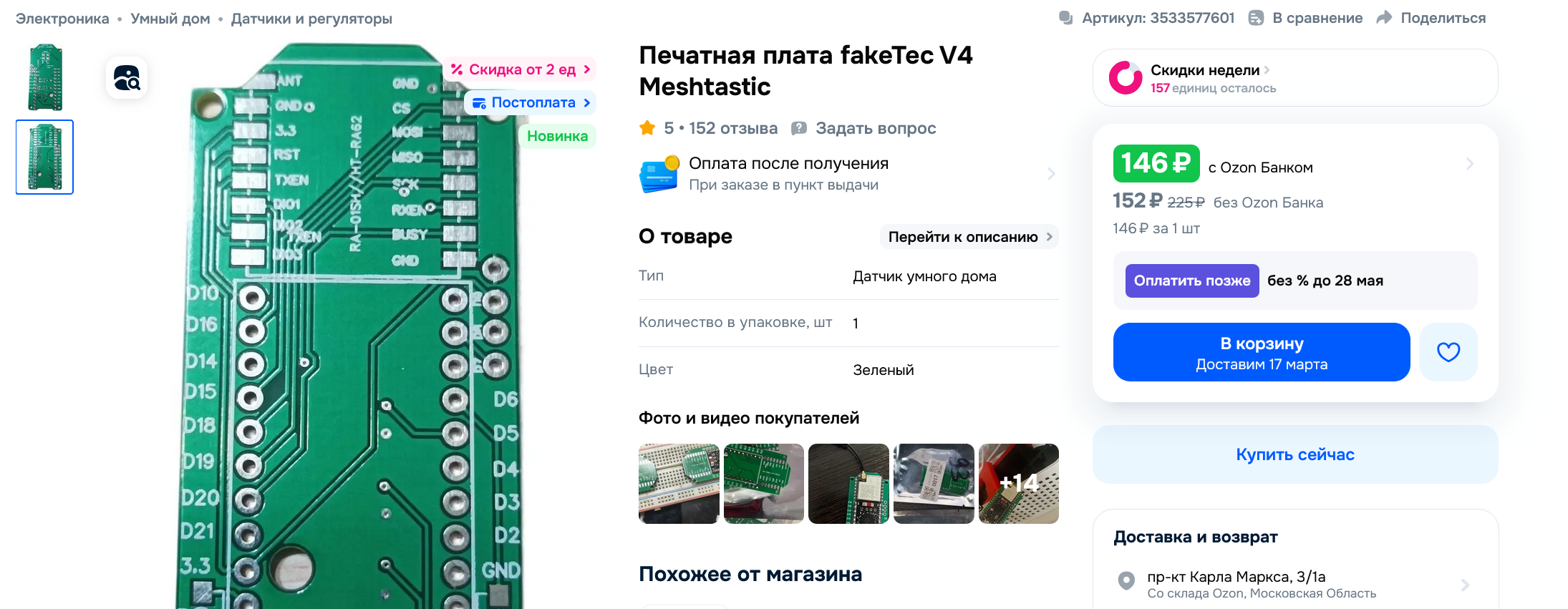Expand the Ozon Банк price chevron
The image size is (1568, 609).
[1469, 164]
